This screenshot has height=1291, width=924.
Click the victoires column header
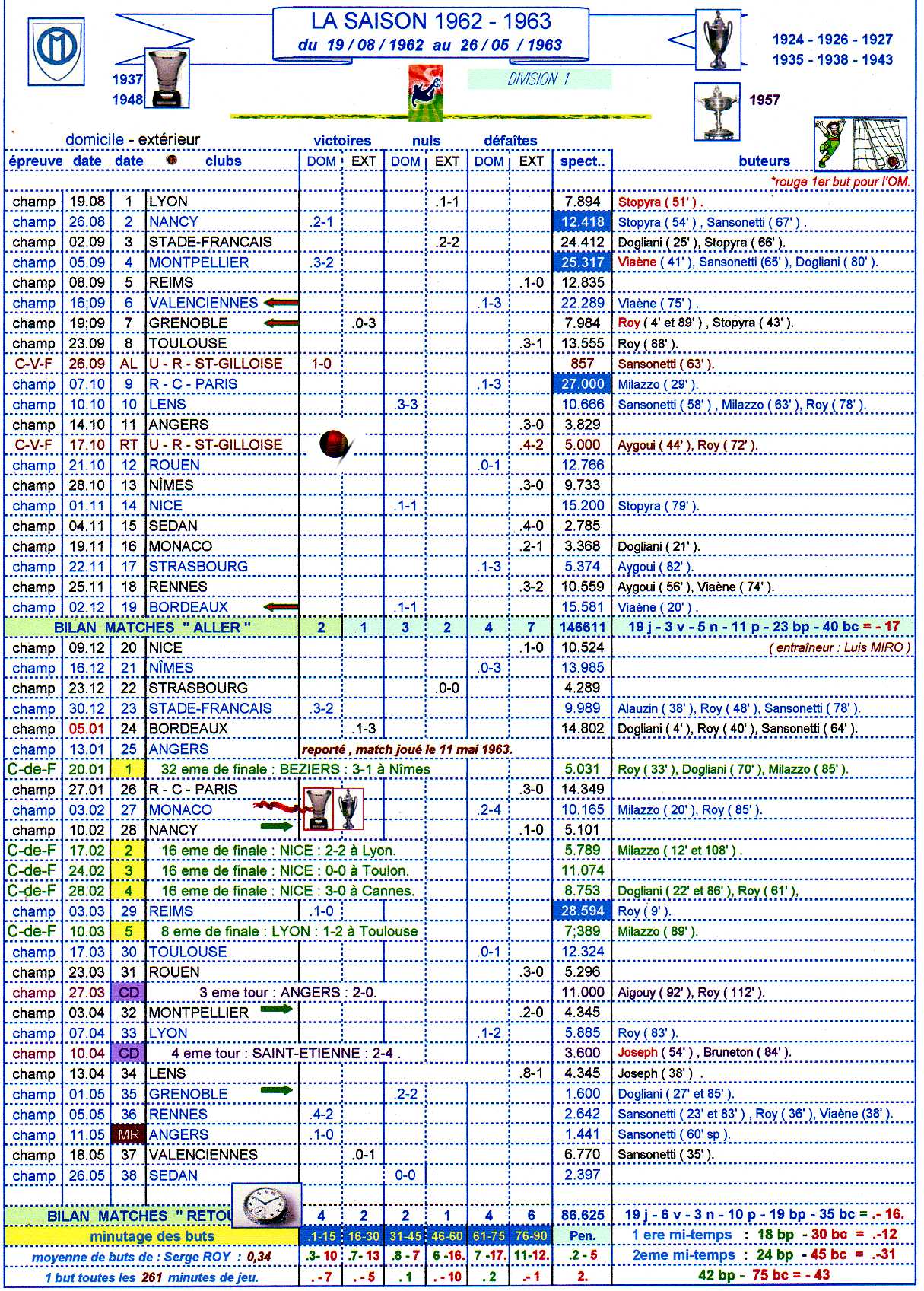click(x=342, y=141)
